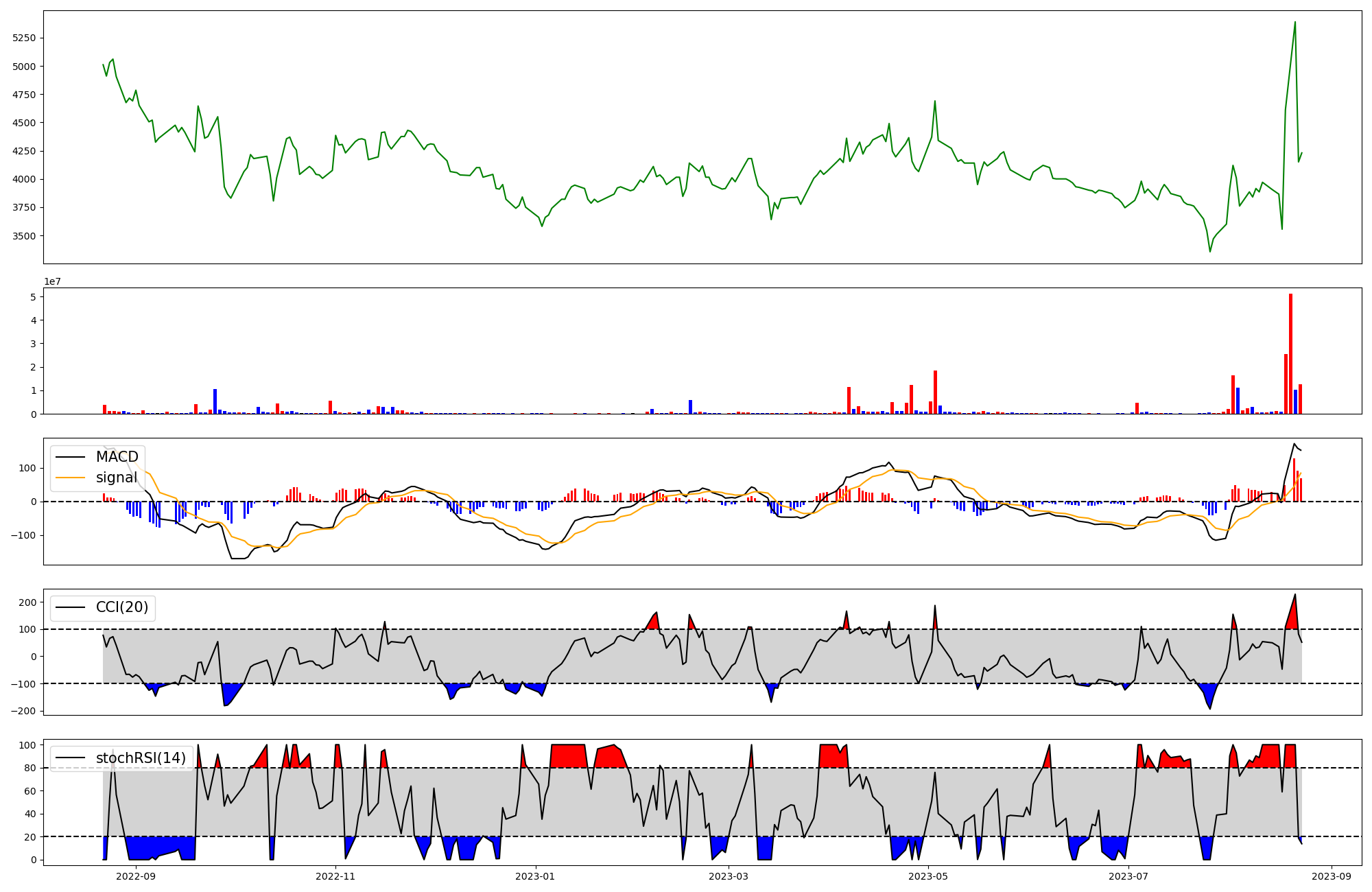Click the 3500 price axis tick label

coord(24,236)
